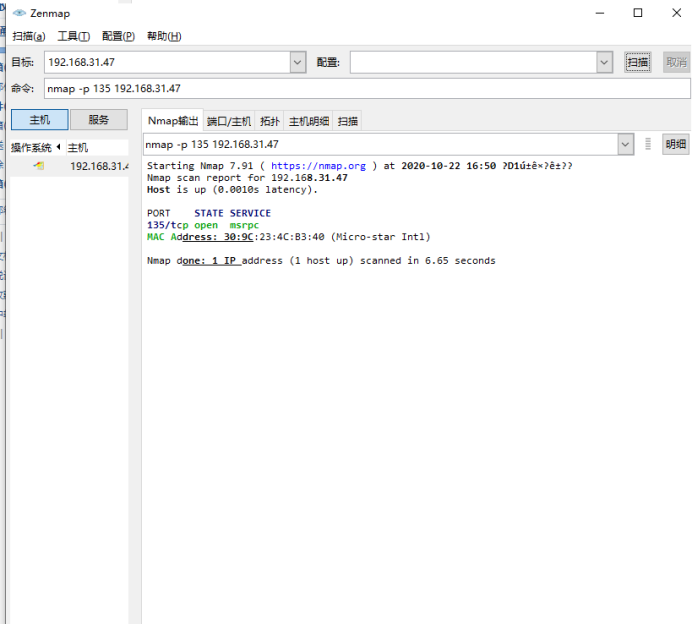The width and height of the screenshot is (693, 624).
Task: Open the 工具 menu
Action: click(73, 36)
